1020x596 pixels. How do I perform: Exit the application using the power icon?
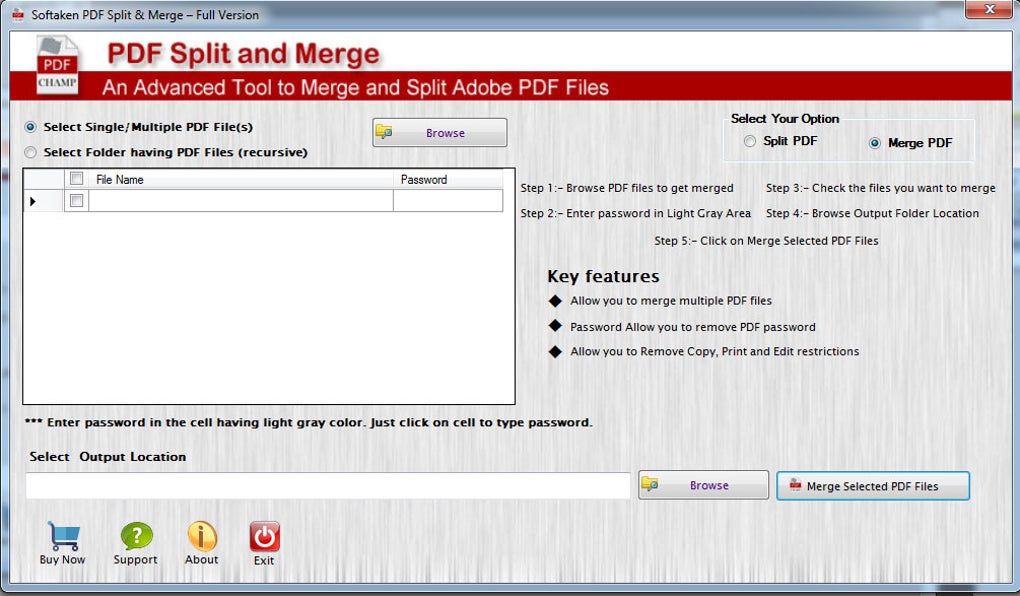264,534
